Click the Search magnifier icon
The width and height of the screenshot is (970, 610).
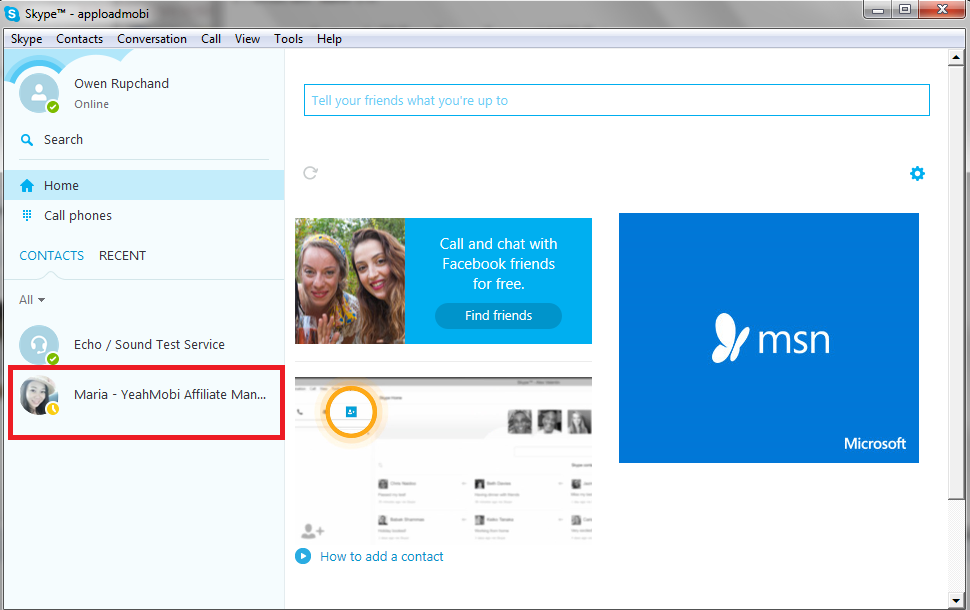pos(27,140)
